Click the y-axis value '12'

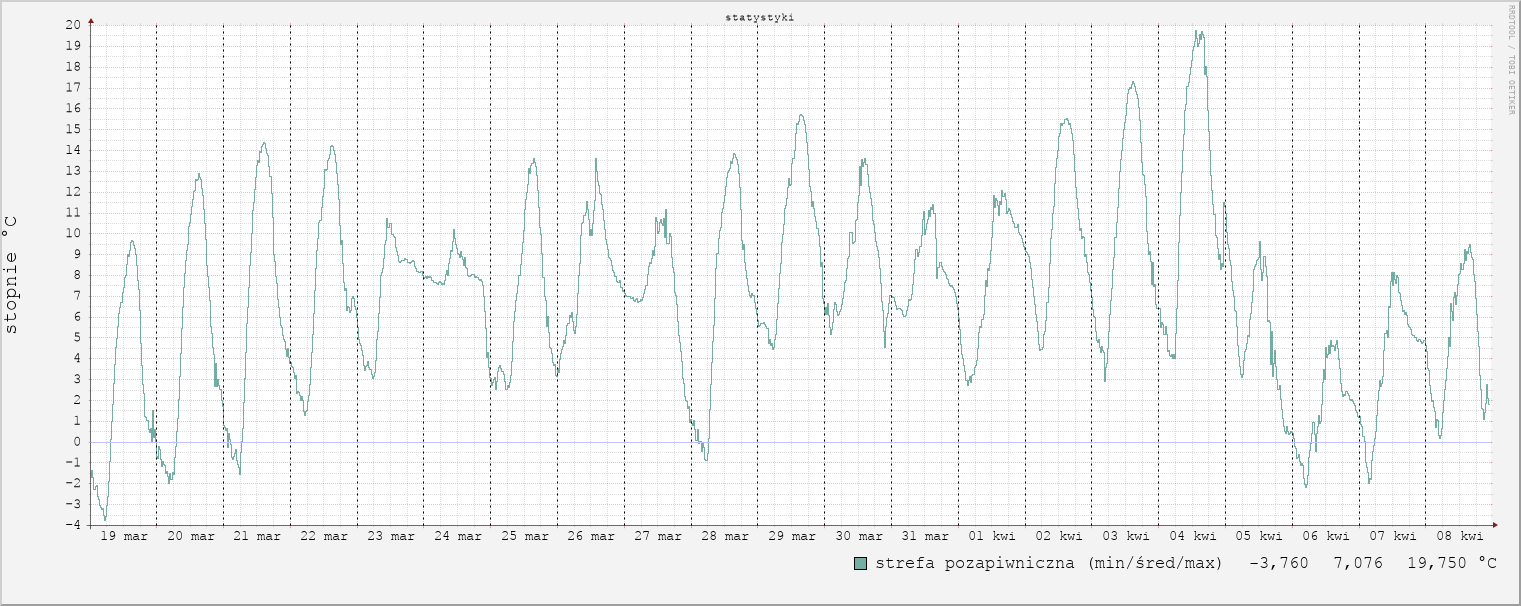(74, 191)
